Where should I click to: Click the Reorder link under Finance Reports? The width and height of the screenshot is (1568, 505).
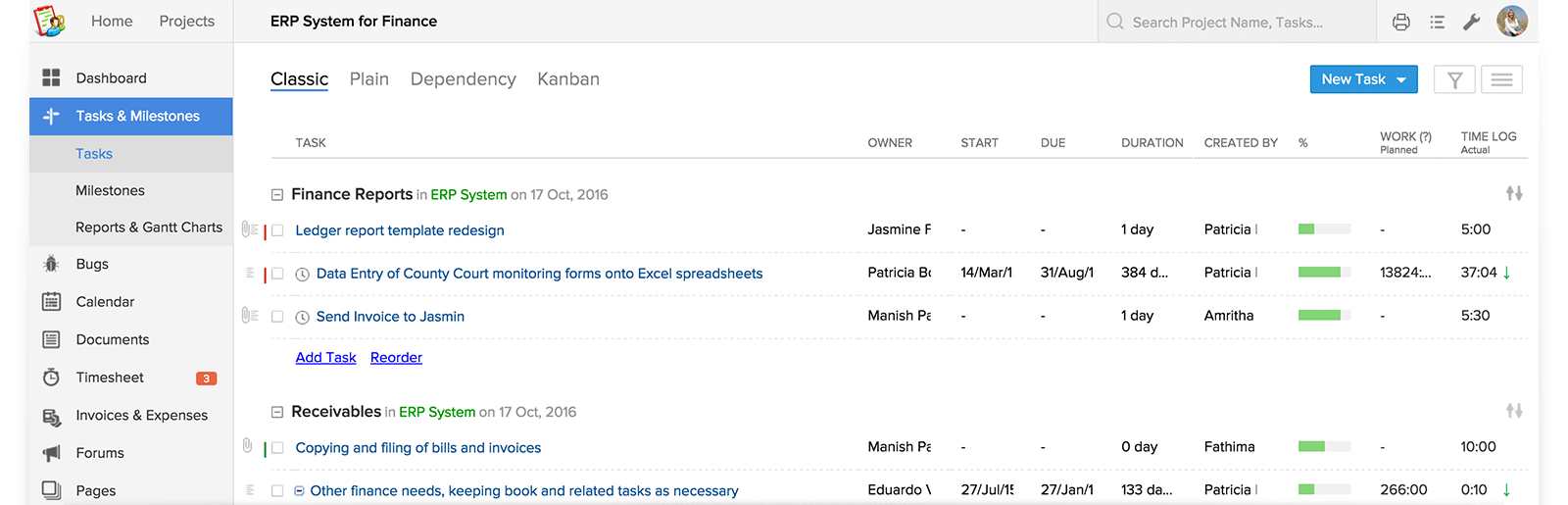[396, 358]
